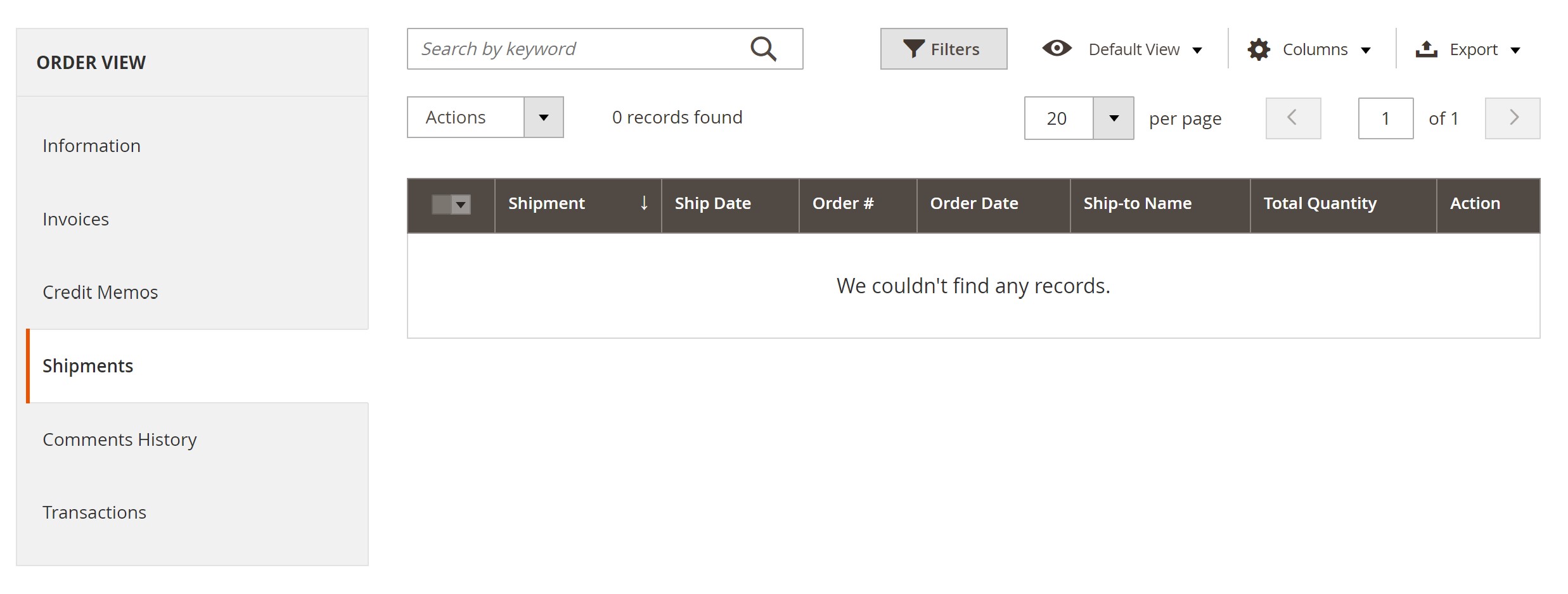Image resolution: width=1568 pixels, height=594 pixels.
Task: Click the eye icon for Default View
Action: click(1057, 48)
